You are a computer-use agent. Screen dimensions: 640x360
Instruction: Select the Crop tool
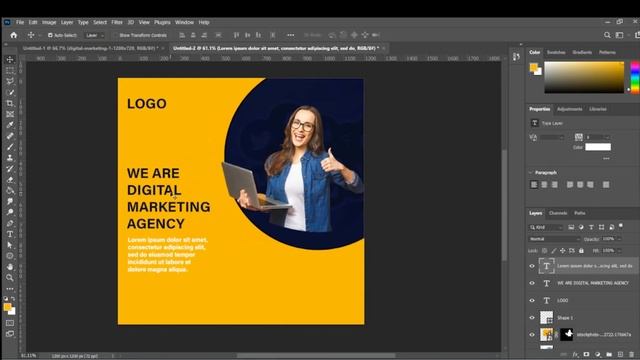[x=10, y=103]
